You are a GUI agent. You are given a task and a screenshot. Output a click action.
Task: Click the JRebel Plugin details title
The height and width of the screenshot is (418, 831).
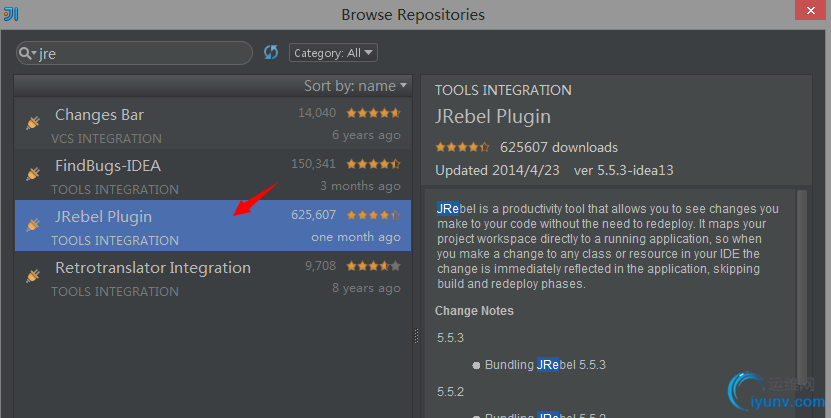click(x=493, y=117)
